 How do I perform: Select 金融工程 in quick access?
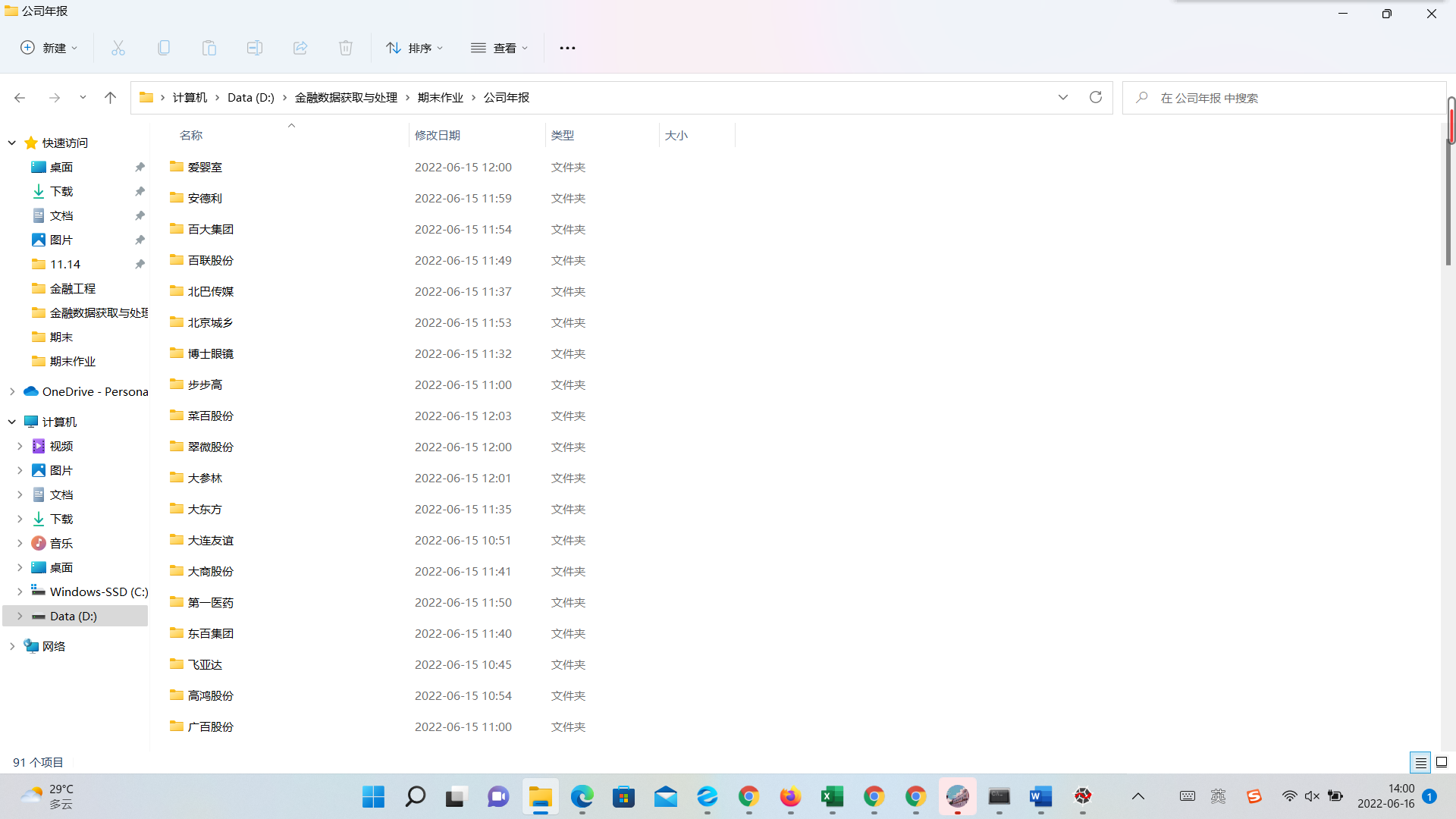[x=73, y=288]
